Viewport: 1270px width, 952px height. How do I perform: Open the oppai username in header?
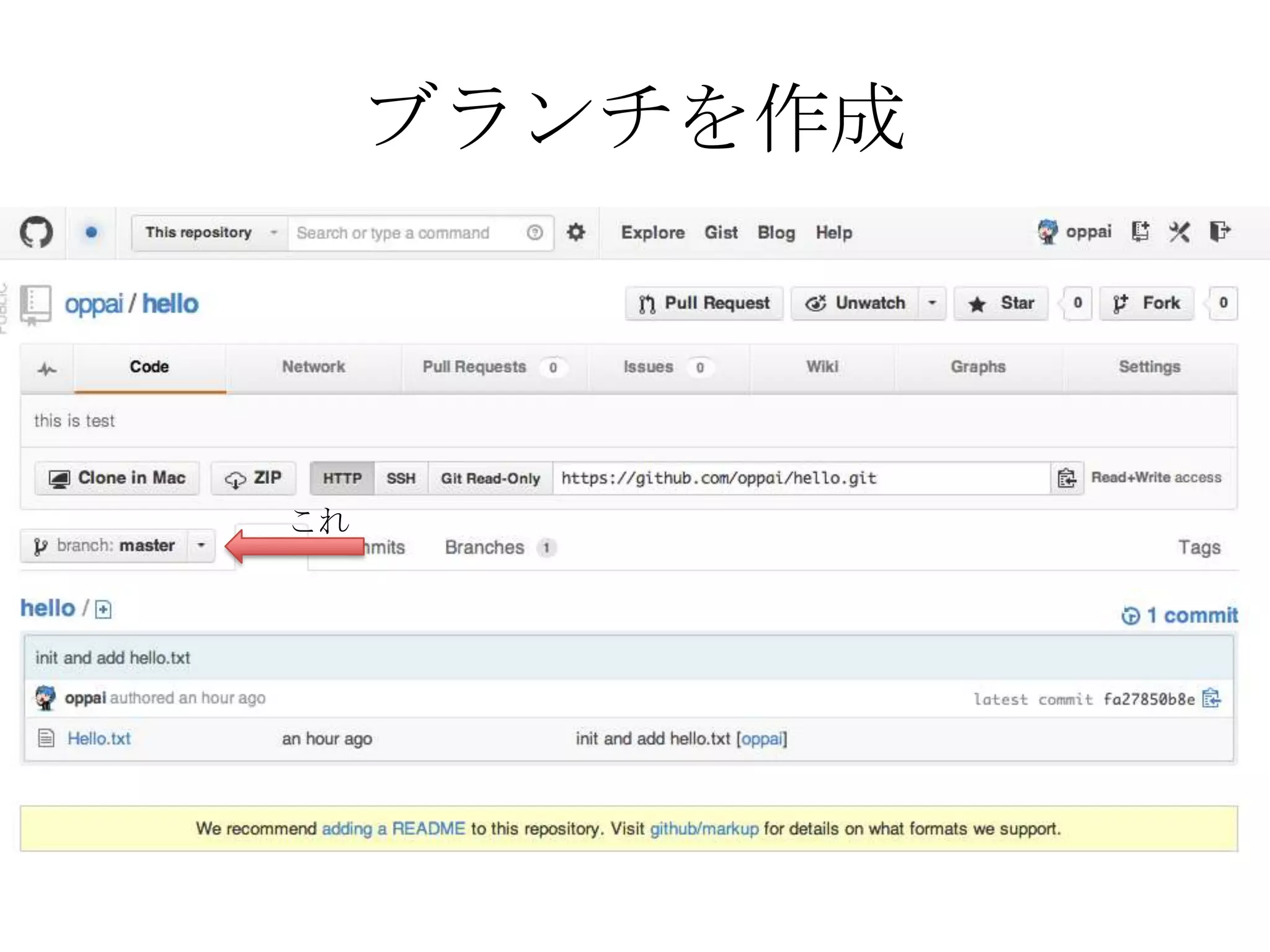pos(1088,232)
